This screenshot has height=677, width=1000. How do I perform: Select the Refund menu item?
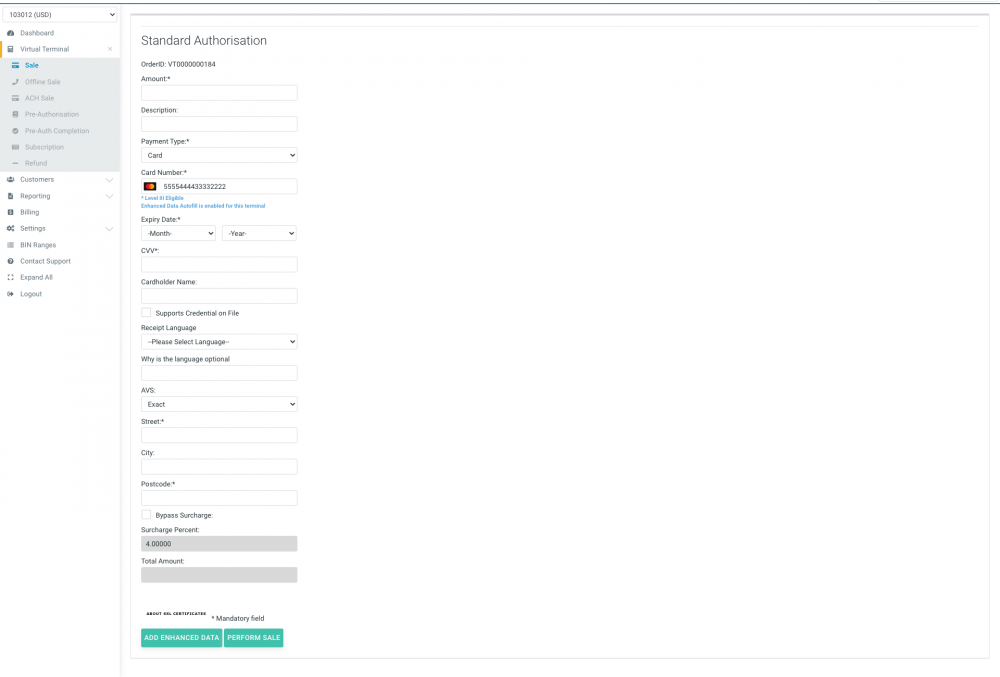coord(36,163)
